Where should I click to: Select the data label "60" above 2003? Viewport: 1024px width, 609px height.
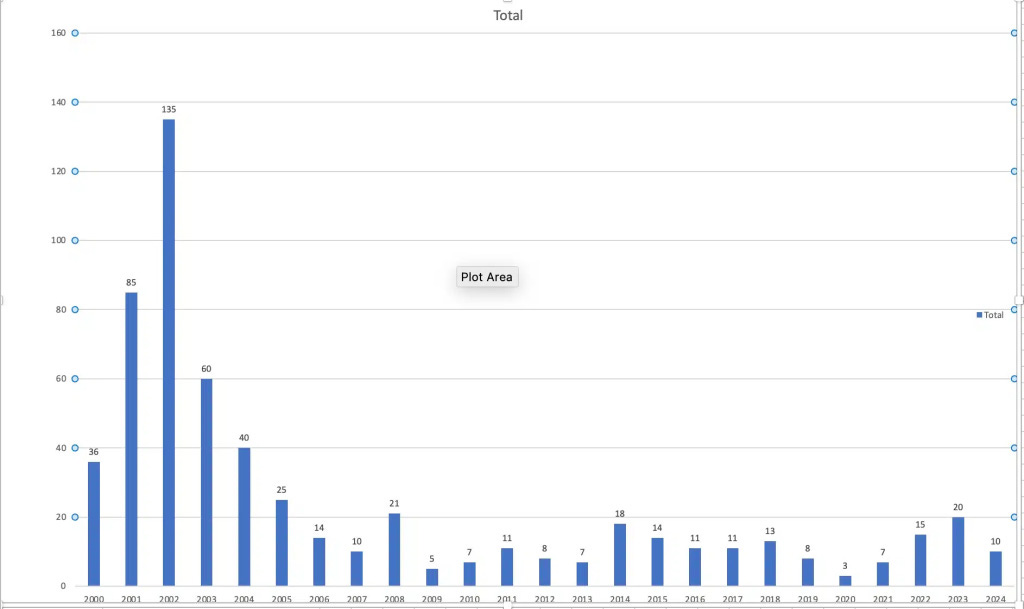206,369
